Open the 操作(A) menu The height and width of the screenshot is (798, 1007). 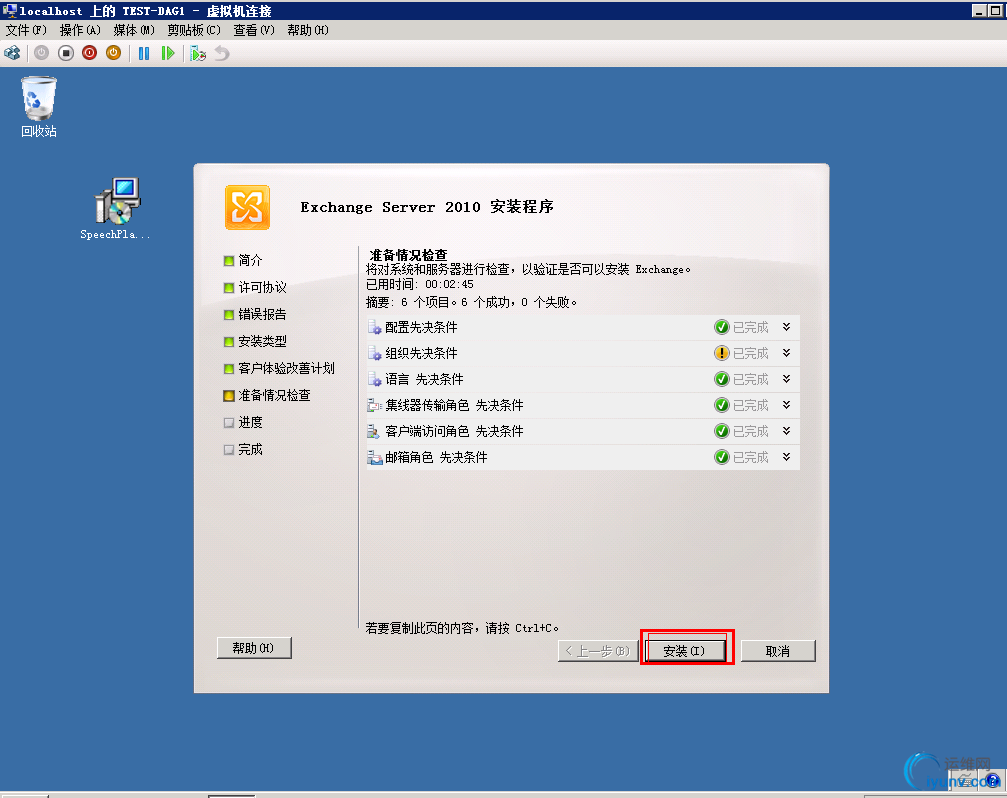[80, 30]
